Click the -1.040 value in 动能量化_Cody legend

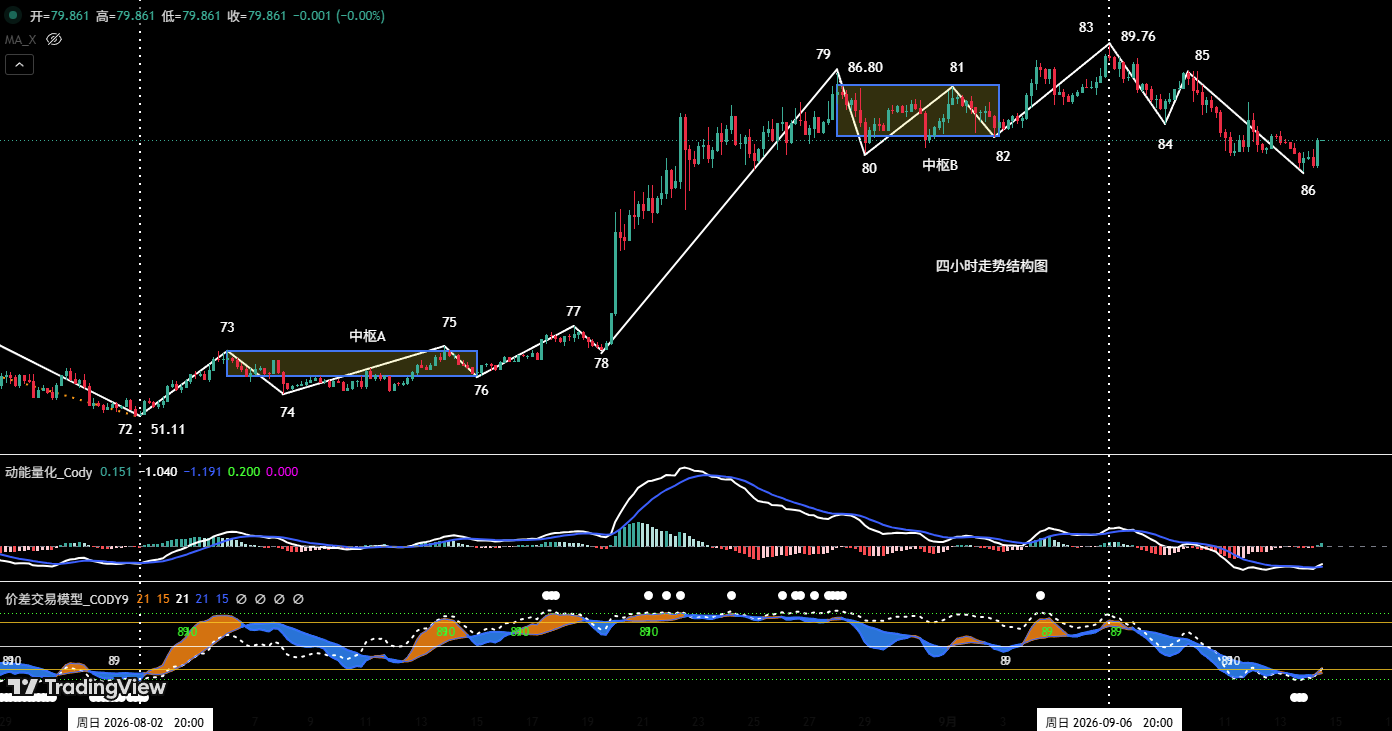158,472
